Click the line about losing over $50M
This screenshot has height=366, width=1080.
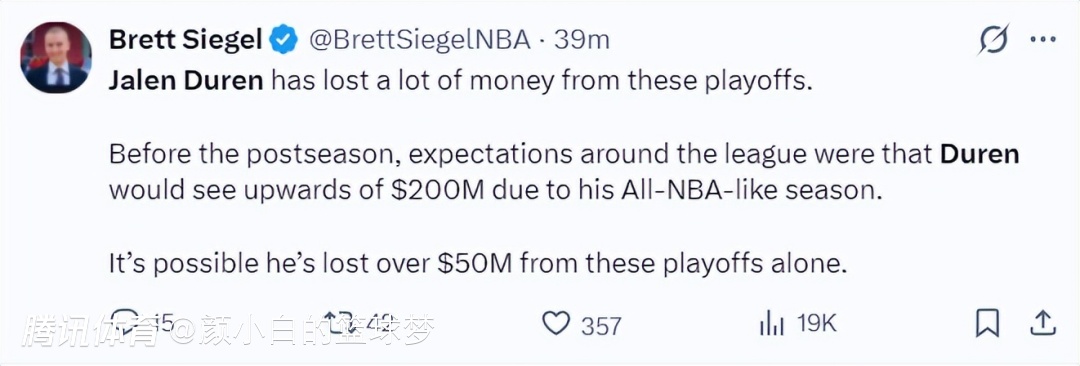tap(477, 263)
